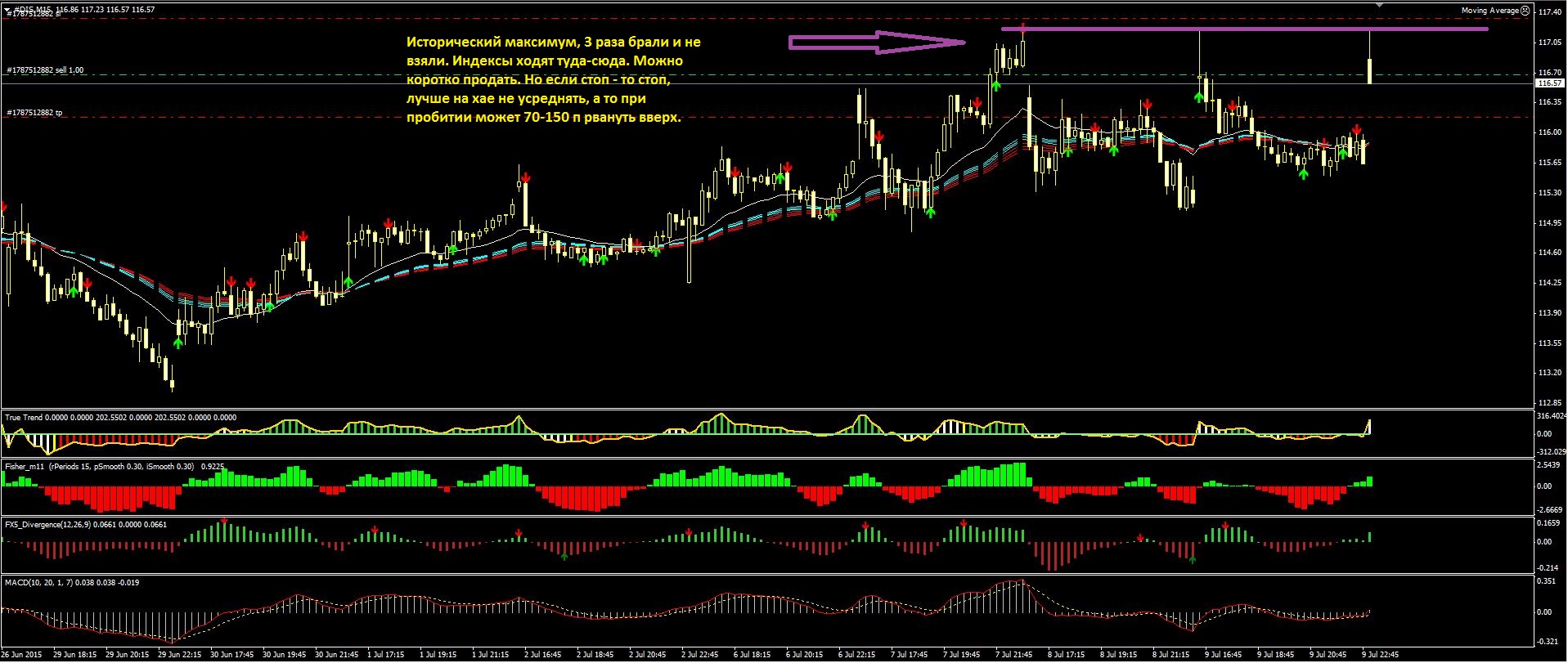
Task: Select the #1787512882 sell 1.00 order label
Action: click(45, 70)
